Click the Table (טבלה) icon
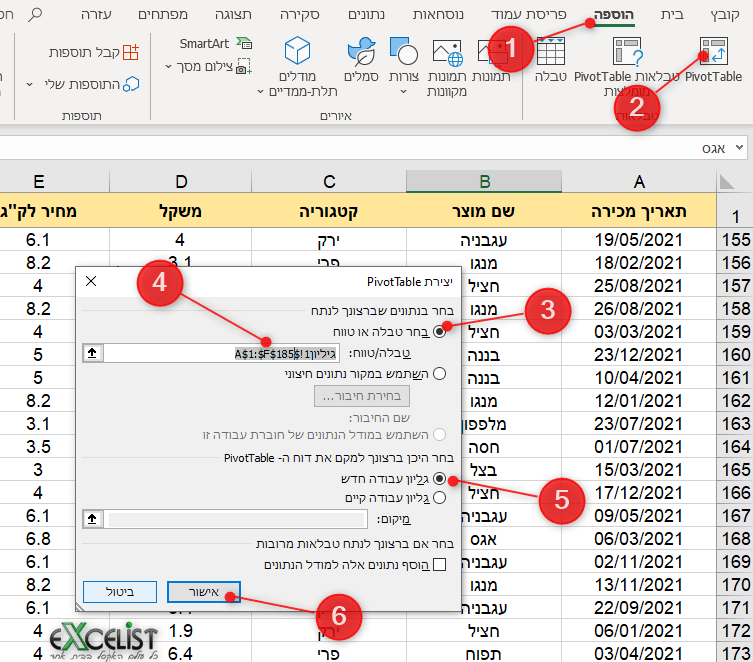The height and width of the screenshot is (662, 753). (x=551, y=51)
